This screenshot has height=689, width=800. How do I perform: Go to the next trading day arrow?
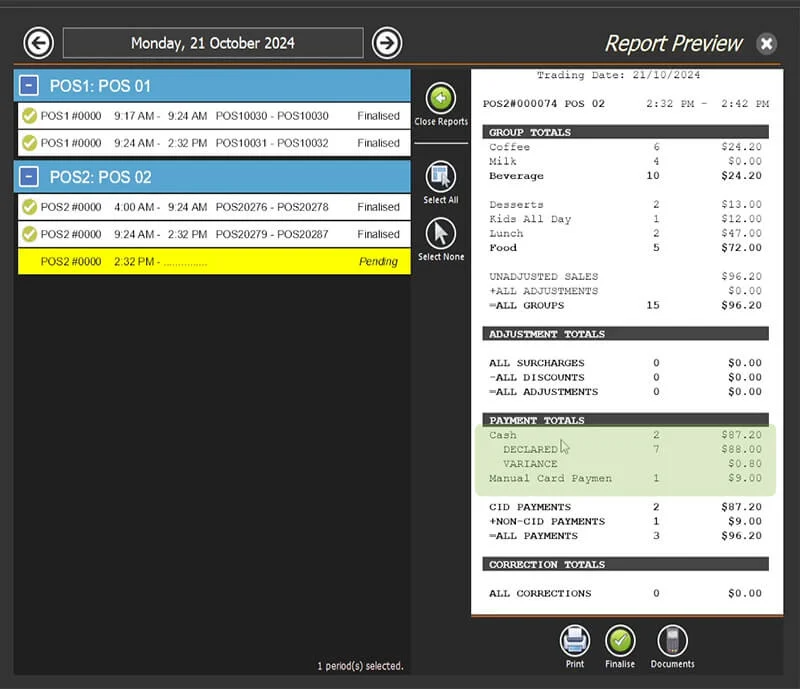387,43
